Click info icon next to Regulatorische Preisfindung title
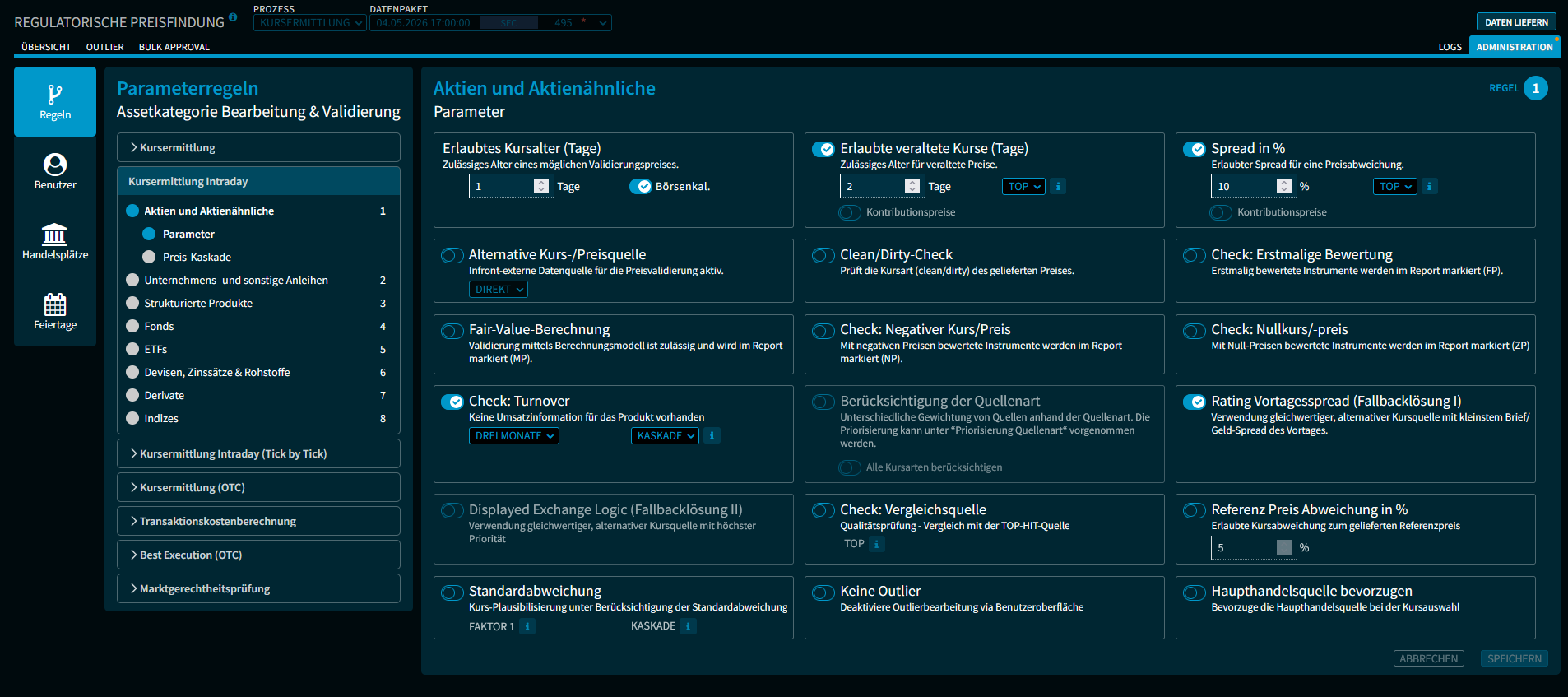 pos(233,17)
